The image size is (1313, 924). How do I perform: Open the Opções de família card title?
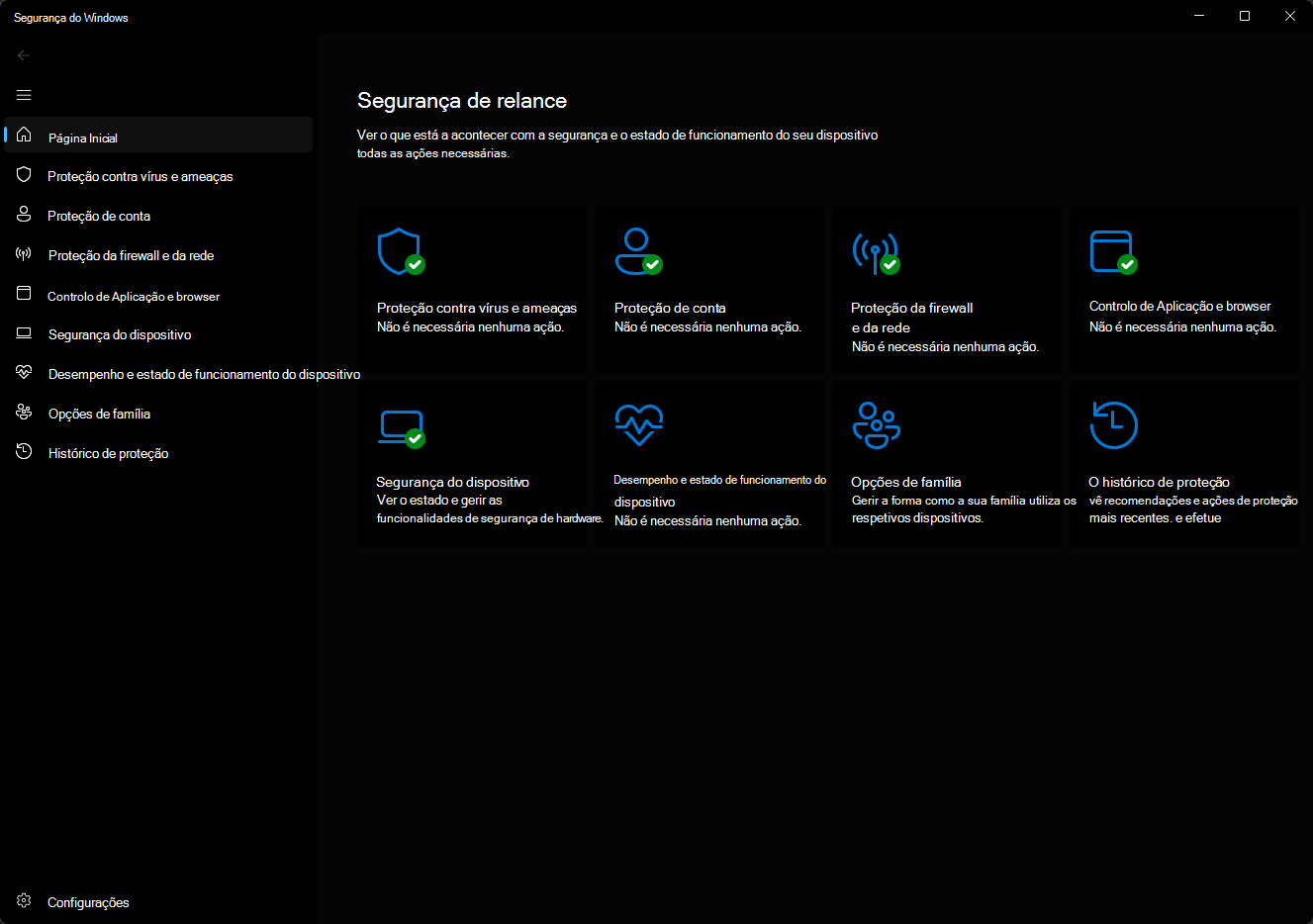coord(906,482)
